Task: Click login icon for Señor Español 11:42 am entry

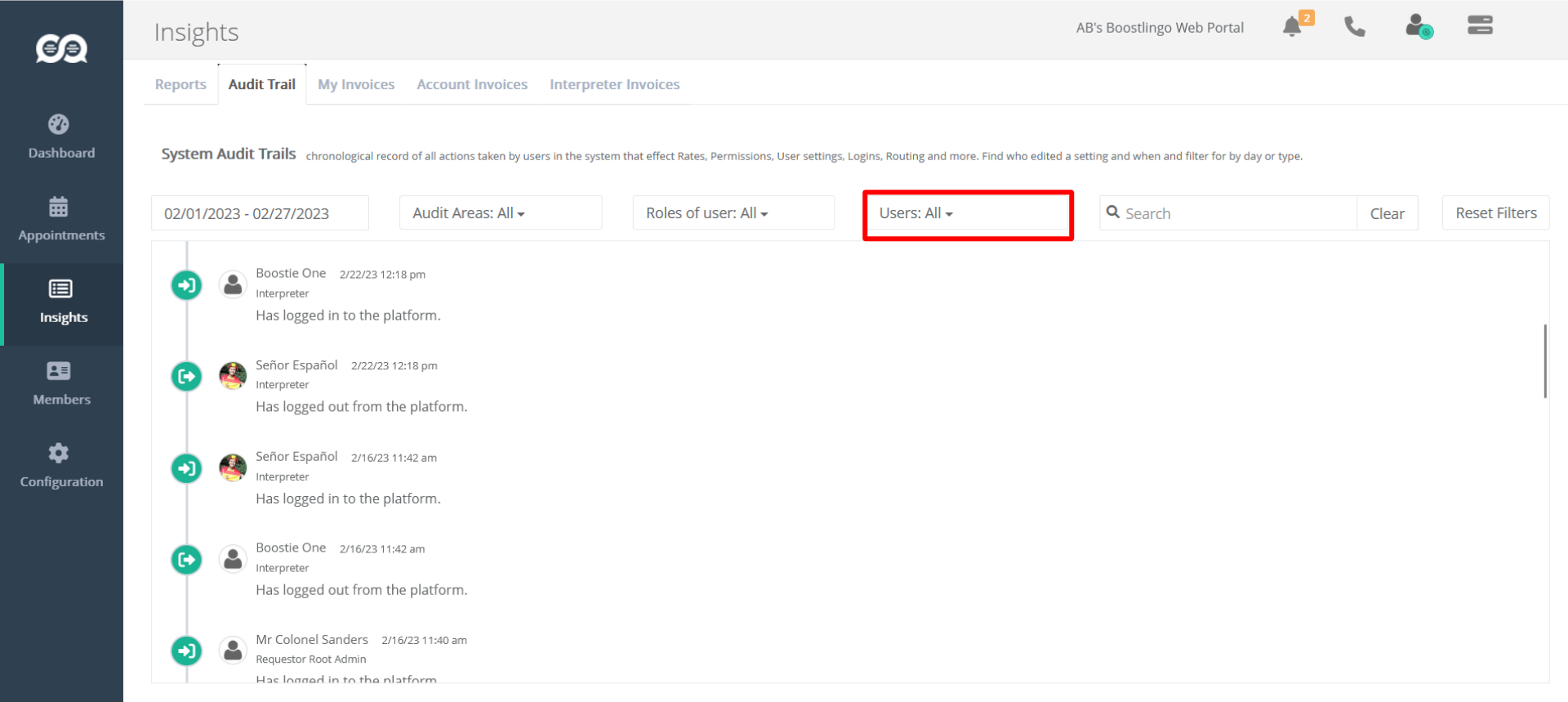Action: coord(187,468)
